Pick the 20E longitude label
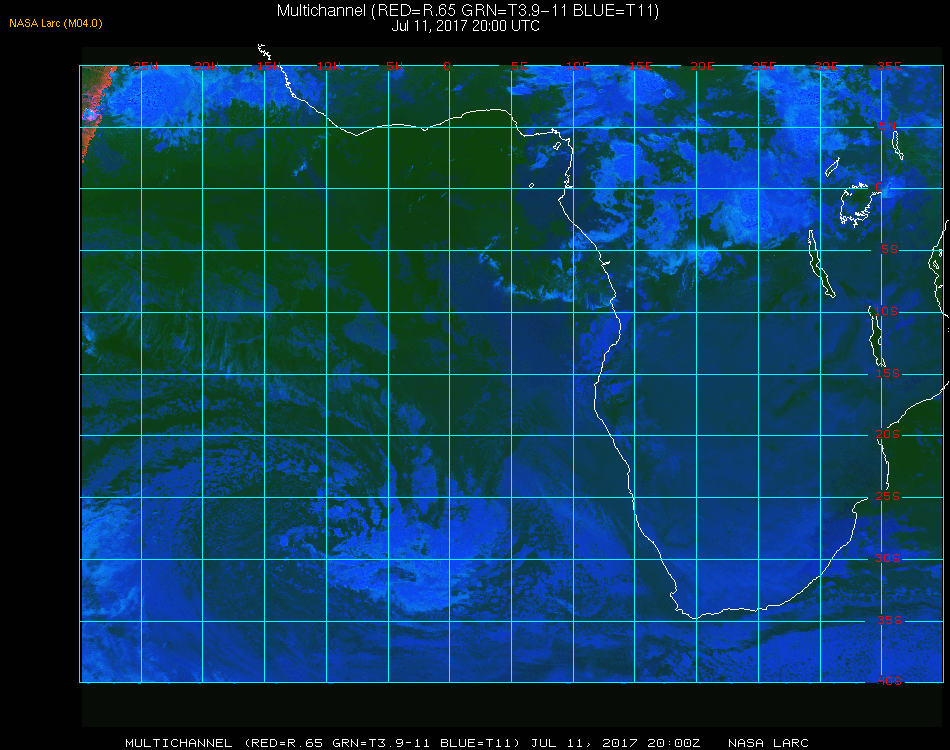This screenshot has height=750, width=950. (702, 66)
